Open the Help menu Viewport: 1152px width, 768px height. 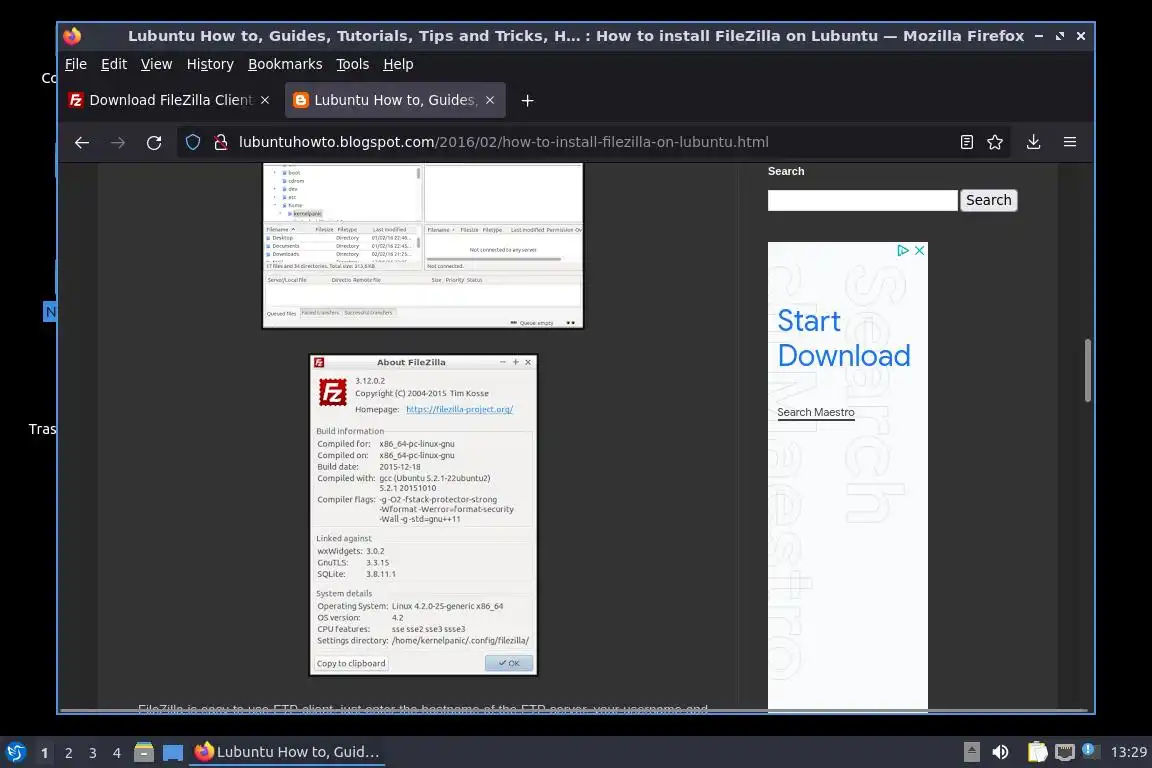[x=398, y=64]
